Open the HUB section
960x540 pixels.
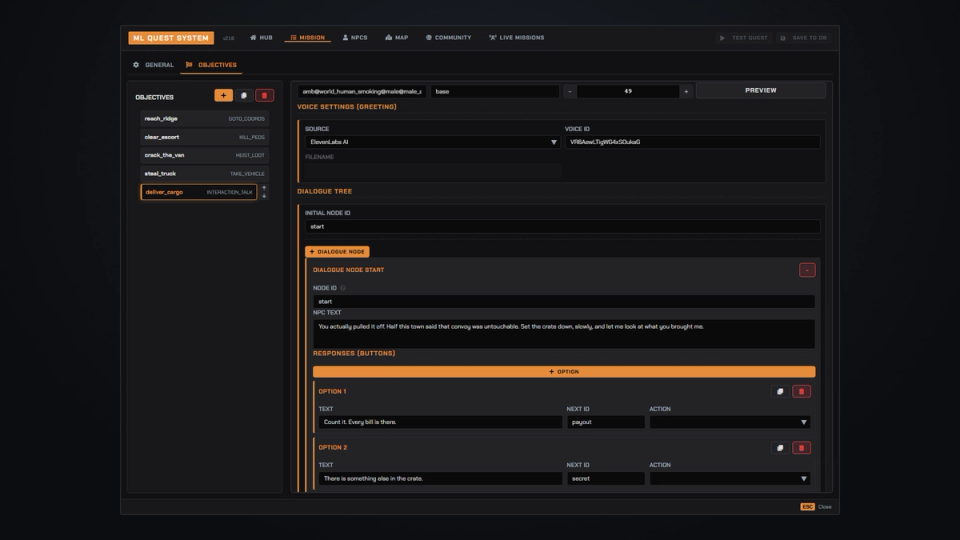[261, 37]
